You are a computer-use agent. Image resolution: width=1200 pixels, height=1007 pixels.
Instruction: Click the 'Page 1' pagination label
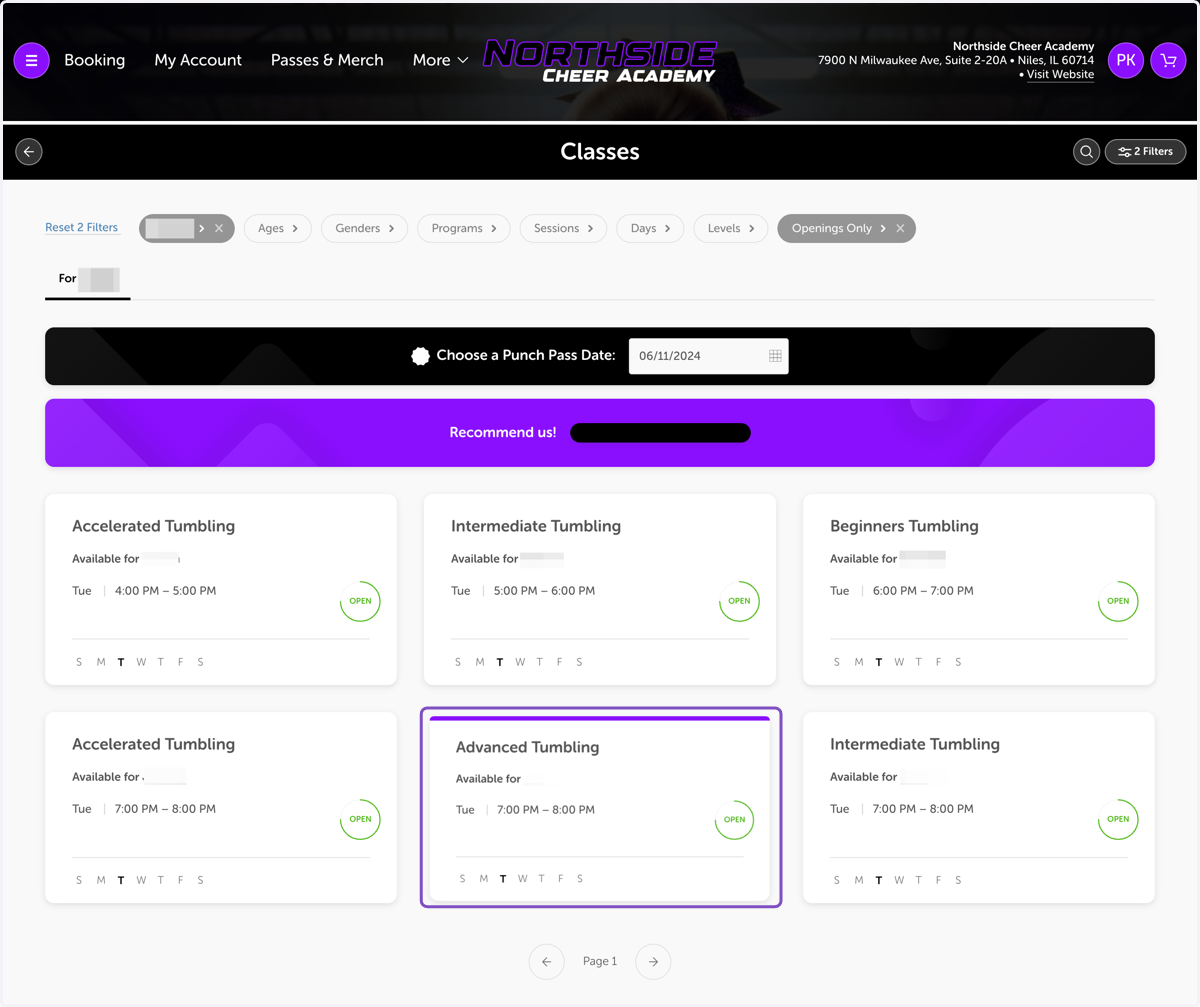pyautogui.click(x=600, y=961)
